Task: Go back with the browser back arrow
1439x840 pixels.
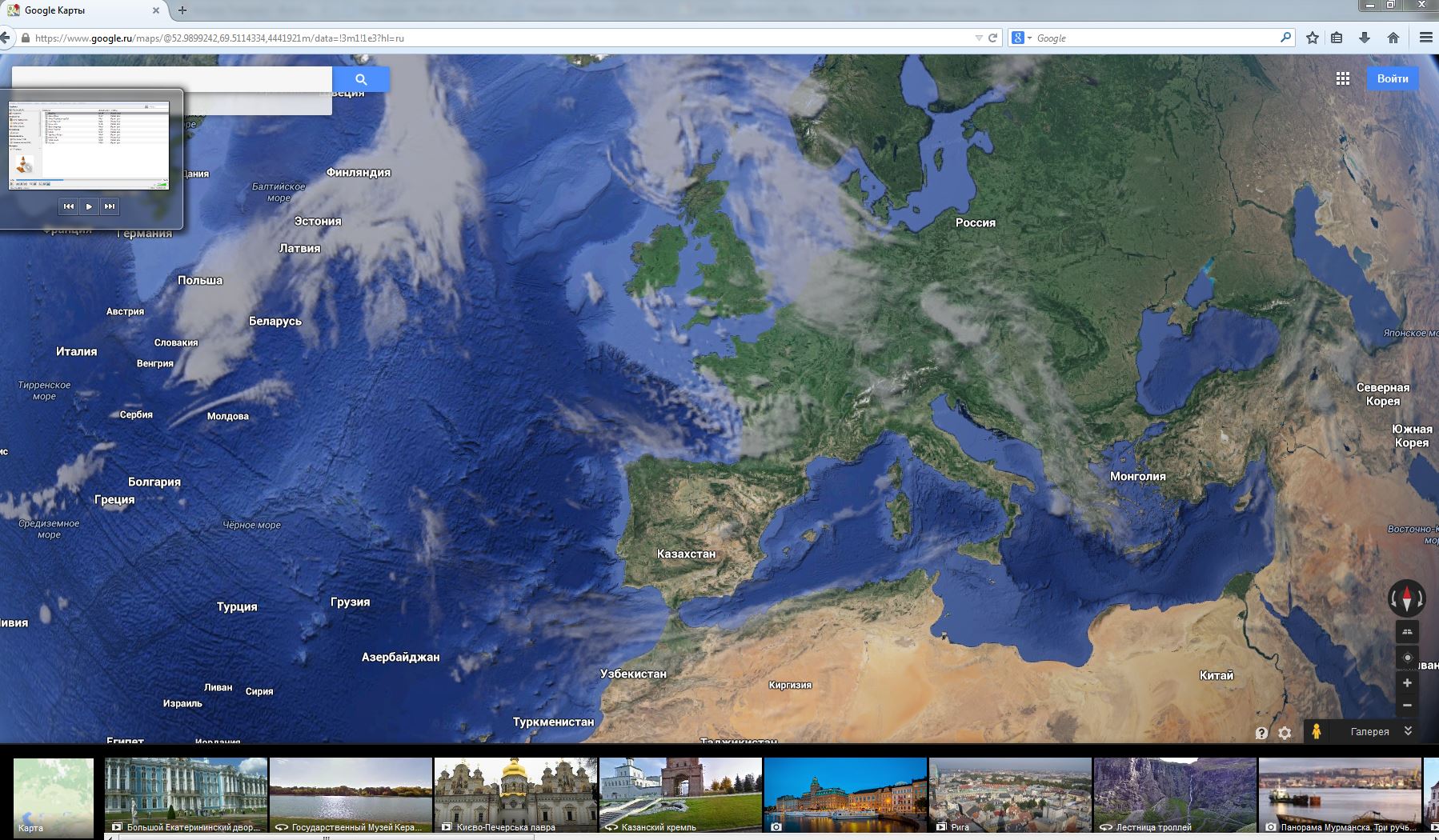Action: (x=6, y=38)
